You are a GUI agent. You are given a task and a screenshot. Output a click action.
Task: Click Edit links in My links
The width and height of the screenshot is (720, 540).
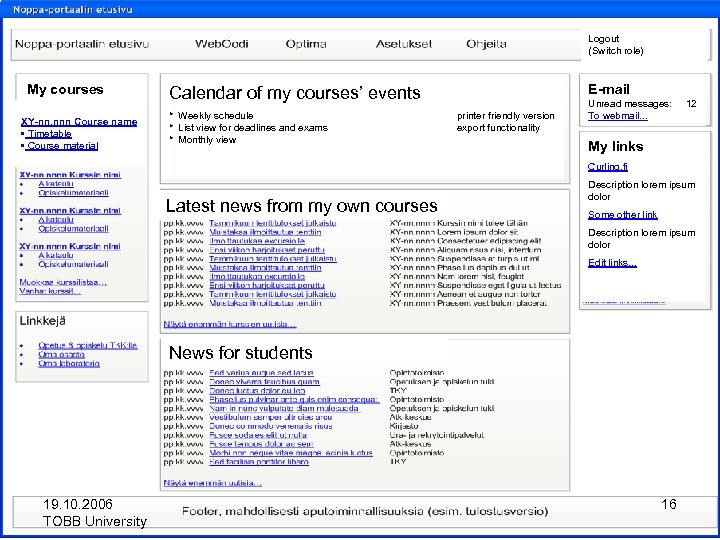(612, 263)
